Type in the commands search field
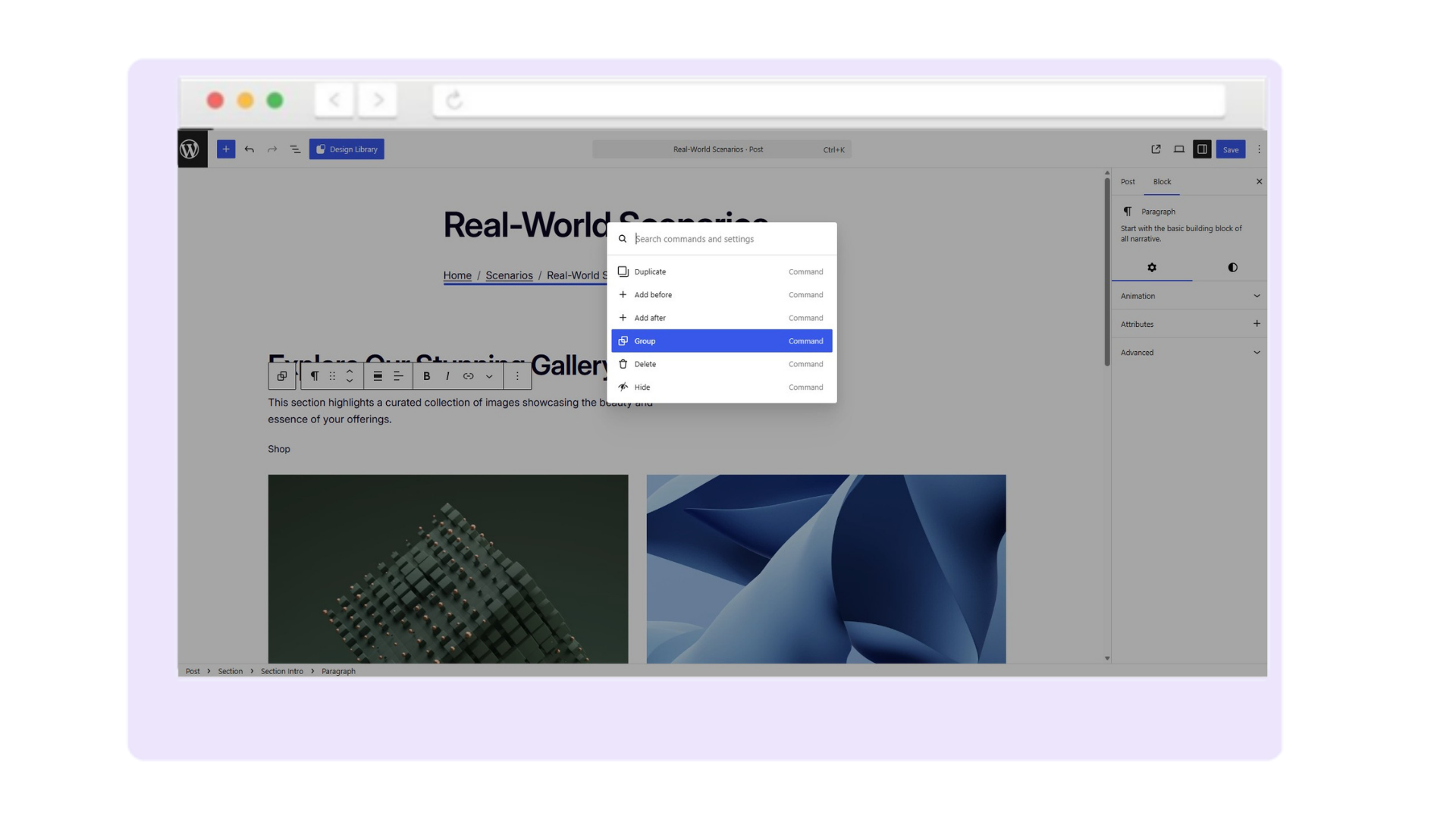The image size is (1456, 819). (720, 238)
